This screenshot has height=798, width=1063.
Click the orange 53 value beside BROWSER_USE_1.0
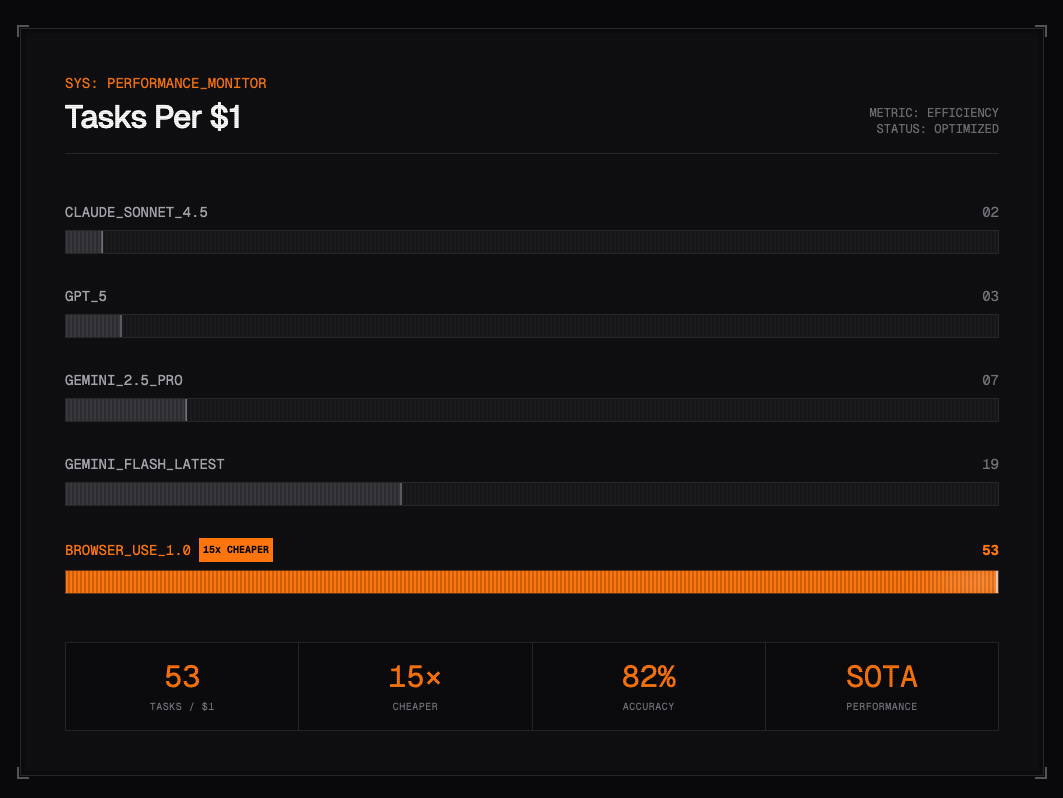[990, 550]
